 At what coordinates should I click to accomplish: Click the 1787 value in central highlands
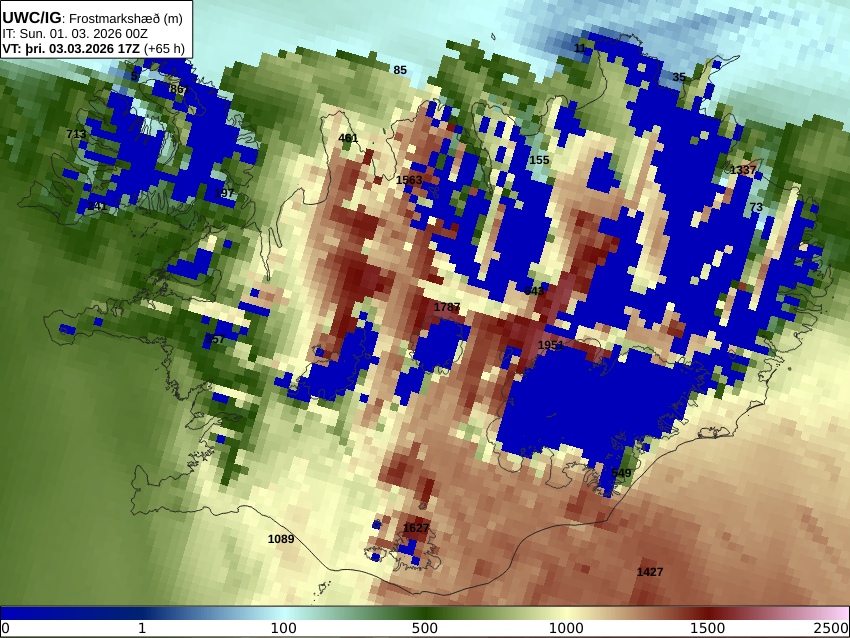tap(447, 307)
